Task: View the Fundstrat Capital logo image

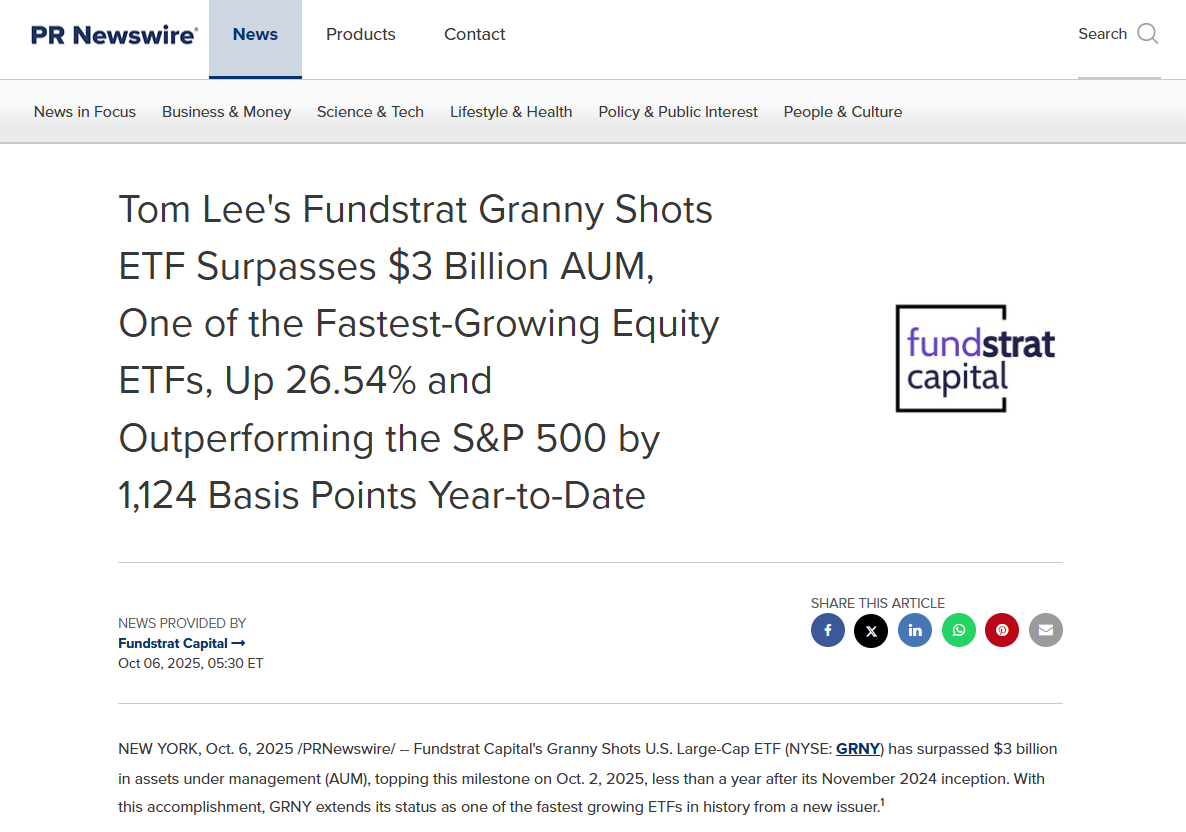Action: 975,358
